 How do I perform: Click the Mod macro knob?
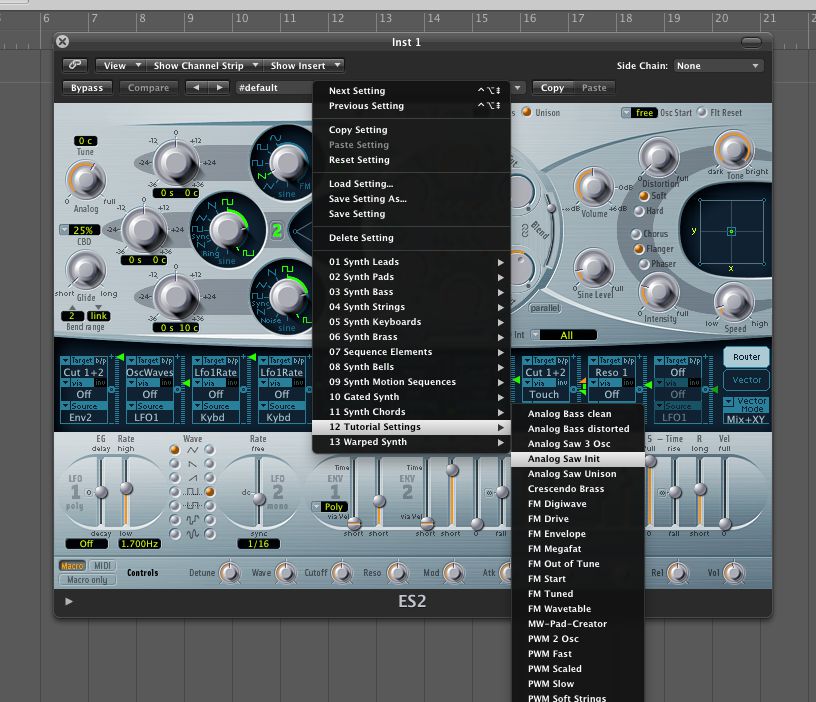(x=454, y=572)
